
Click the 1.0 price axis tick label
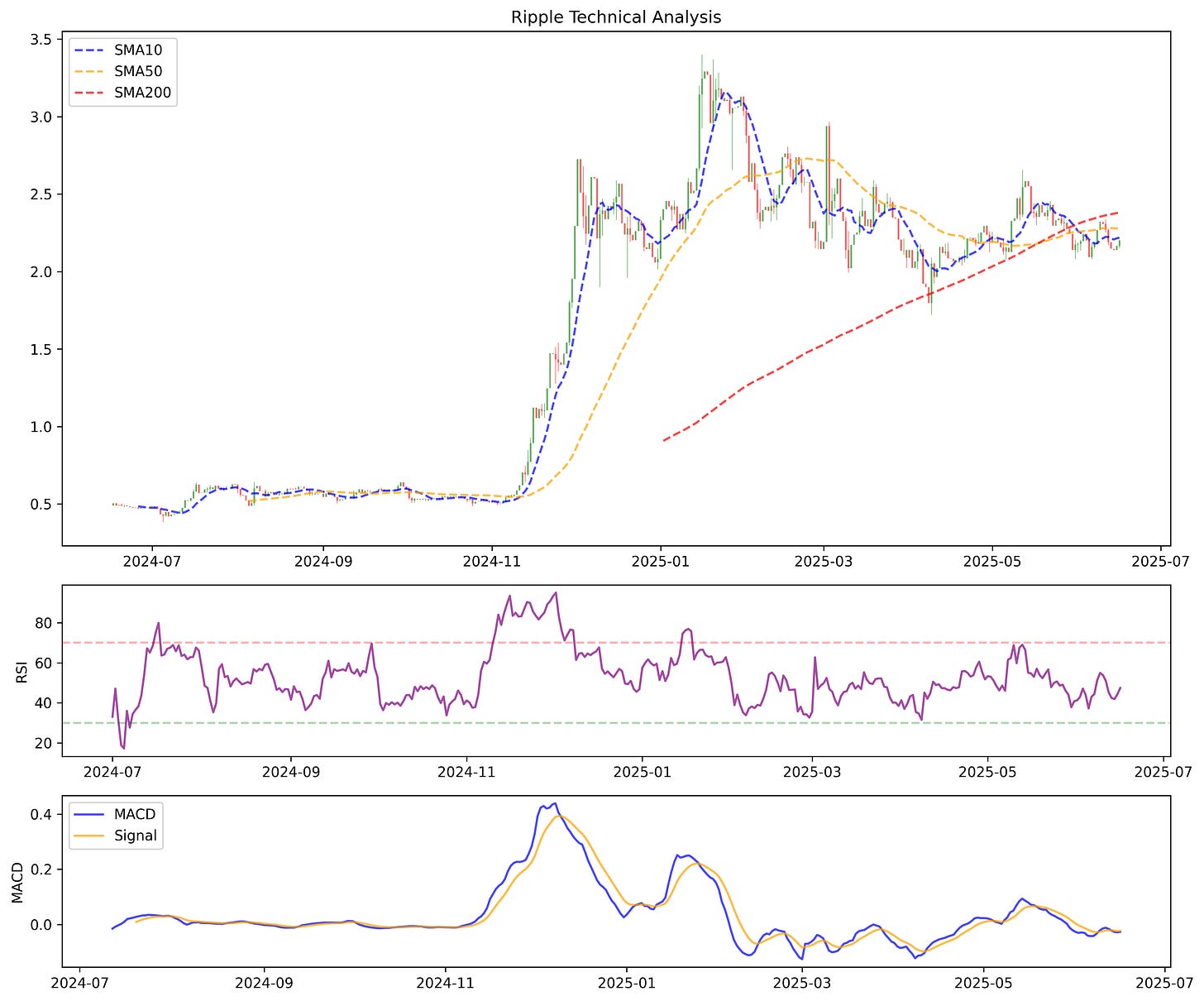pos(41,427)
